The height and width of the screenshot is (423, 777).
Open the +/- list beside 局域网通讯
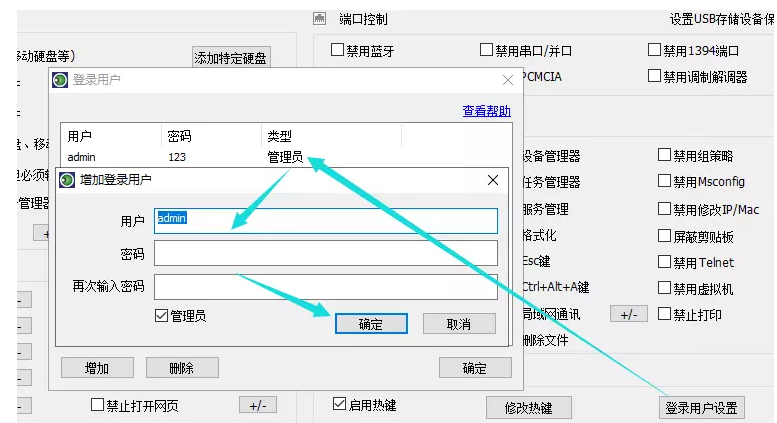(629, 314)
